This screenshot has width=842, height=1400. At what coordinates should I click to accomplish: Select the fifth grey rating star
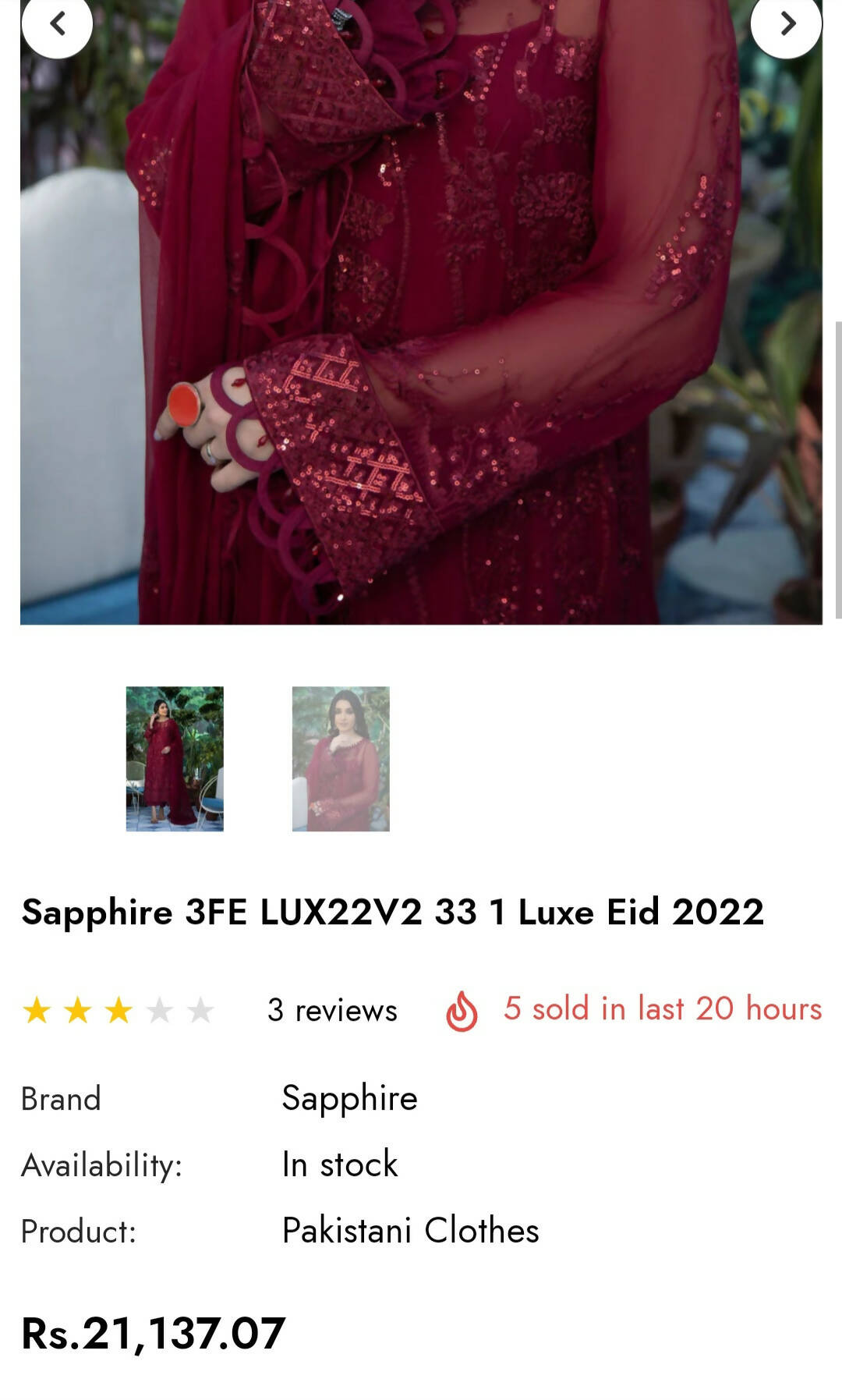click(200, 1011)
